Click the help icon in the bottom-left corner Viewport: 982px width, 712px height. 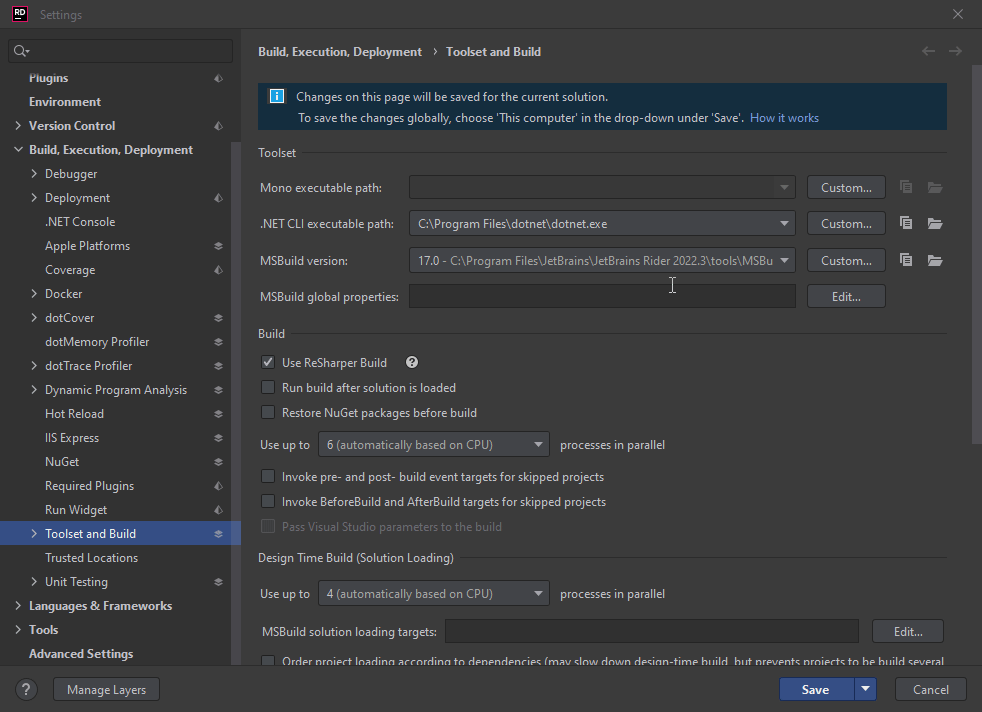pyautogui.click(x=25, y=689)
